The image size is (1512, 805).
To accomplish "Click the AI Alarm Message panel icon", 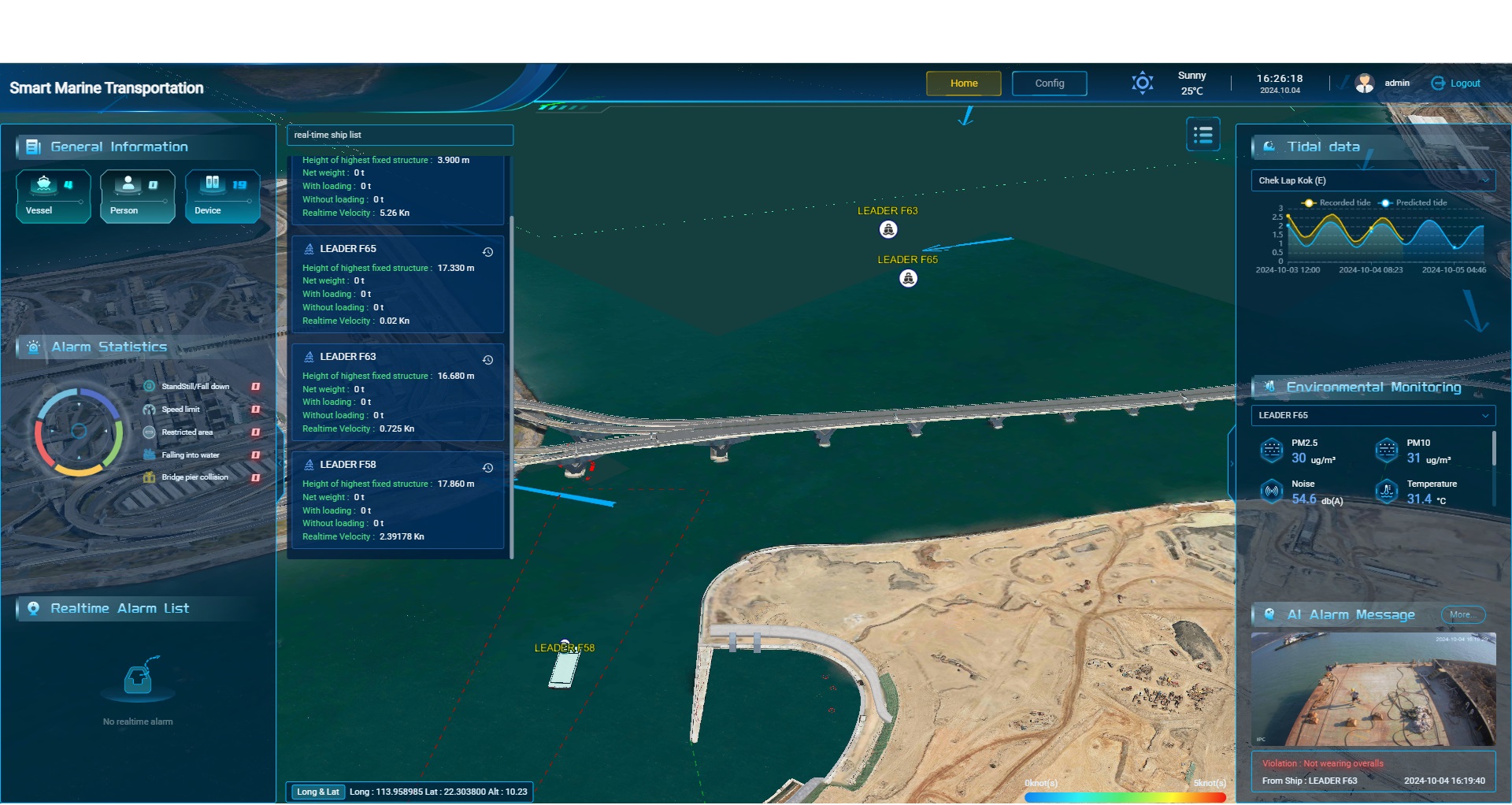I will tap(1269, 615).
